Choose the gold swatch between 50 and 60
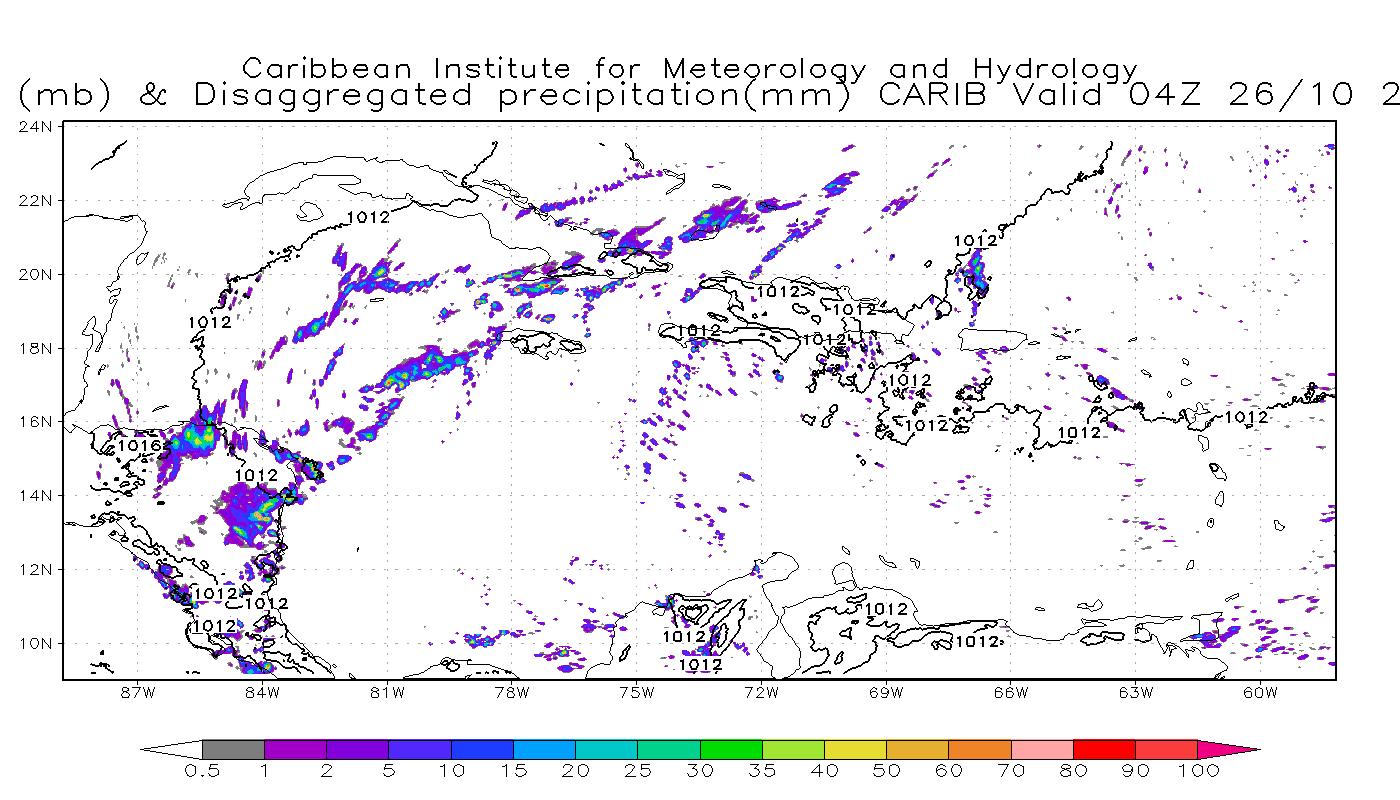The width and height of the screenshot is (1400, 800). click(x=917, y=749)
